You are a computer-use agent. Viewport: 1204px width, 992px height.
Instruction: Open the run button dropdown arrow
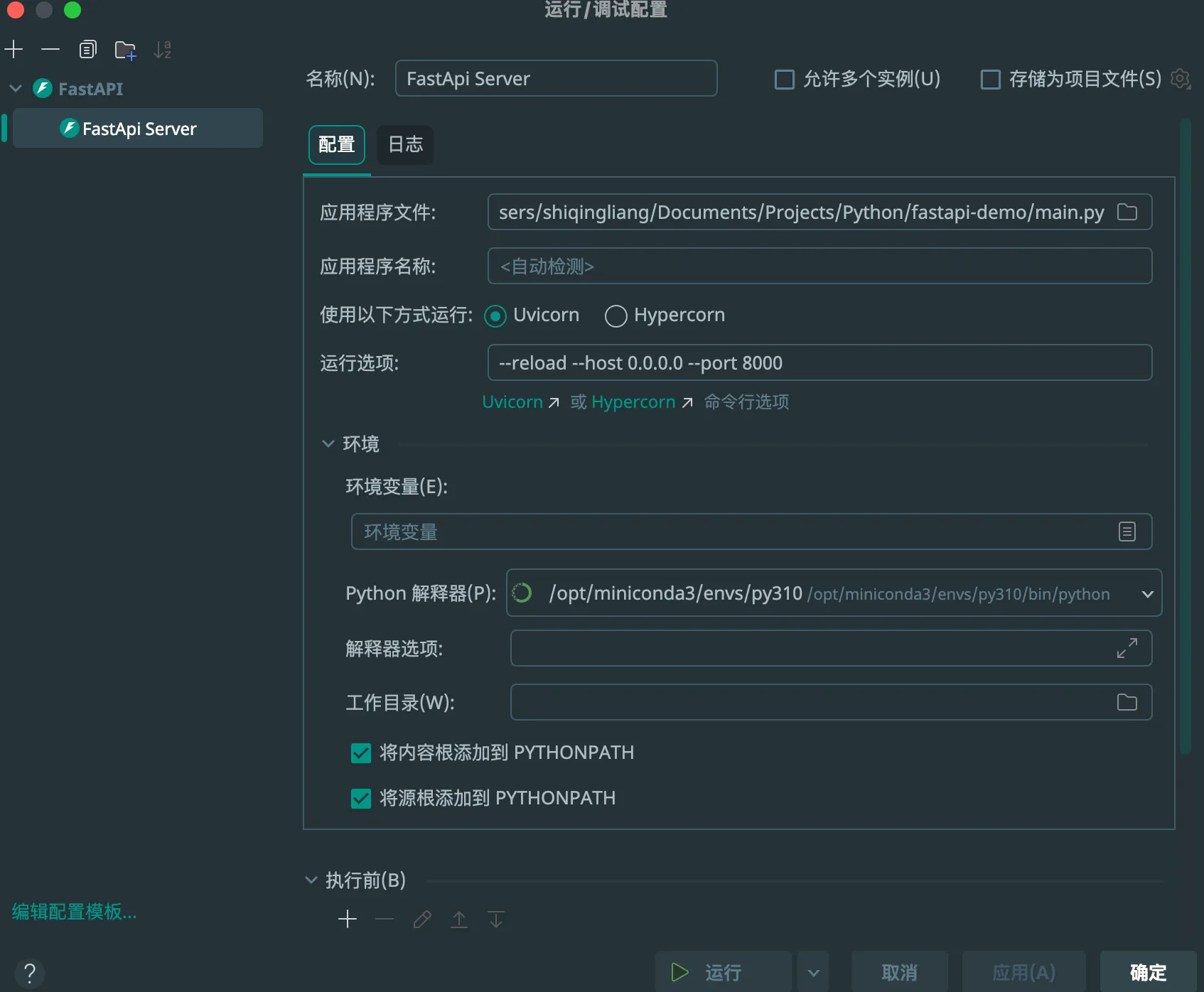814,972
